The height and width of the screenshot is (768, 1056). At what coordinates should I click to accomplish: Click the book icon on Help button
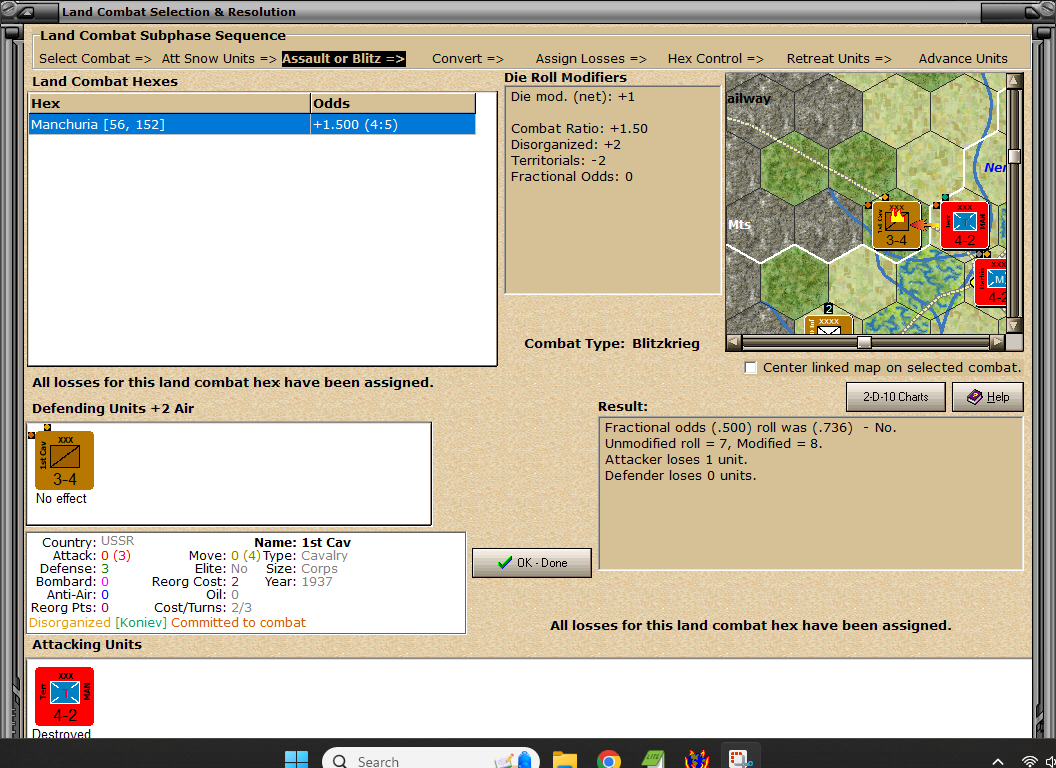[x=975, y=397]
